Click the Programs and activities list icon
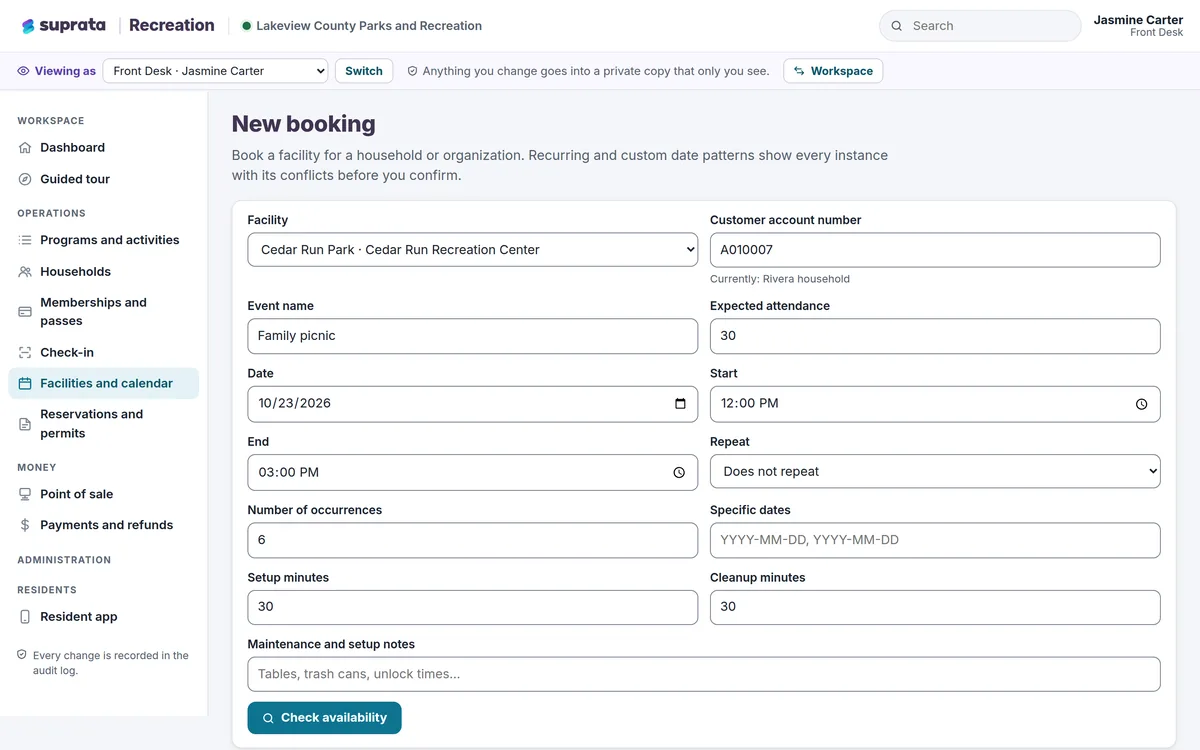Image resolution: width=1200 pixels, height=750 pixels. click(x=25, y=240)
